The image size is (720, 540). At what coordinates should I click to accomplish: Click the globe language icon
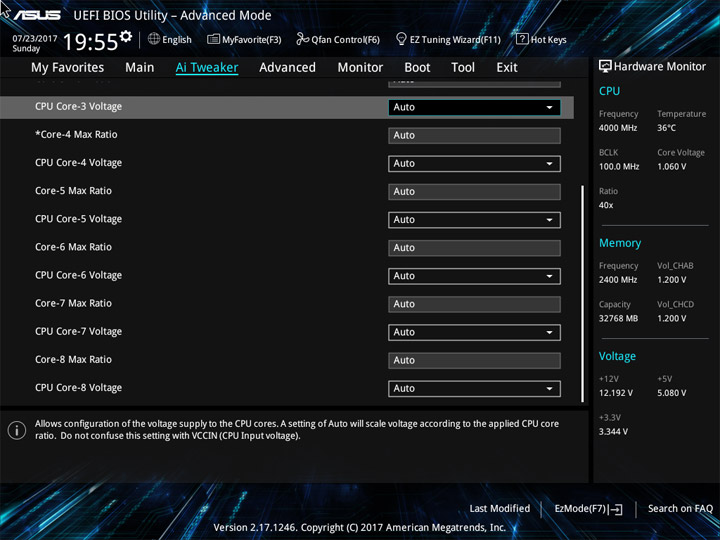pos(154,39)
